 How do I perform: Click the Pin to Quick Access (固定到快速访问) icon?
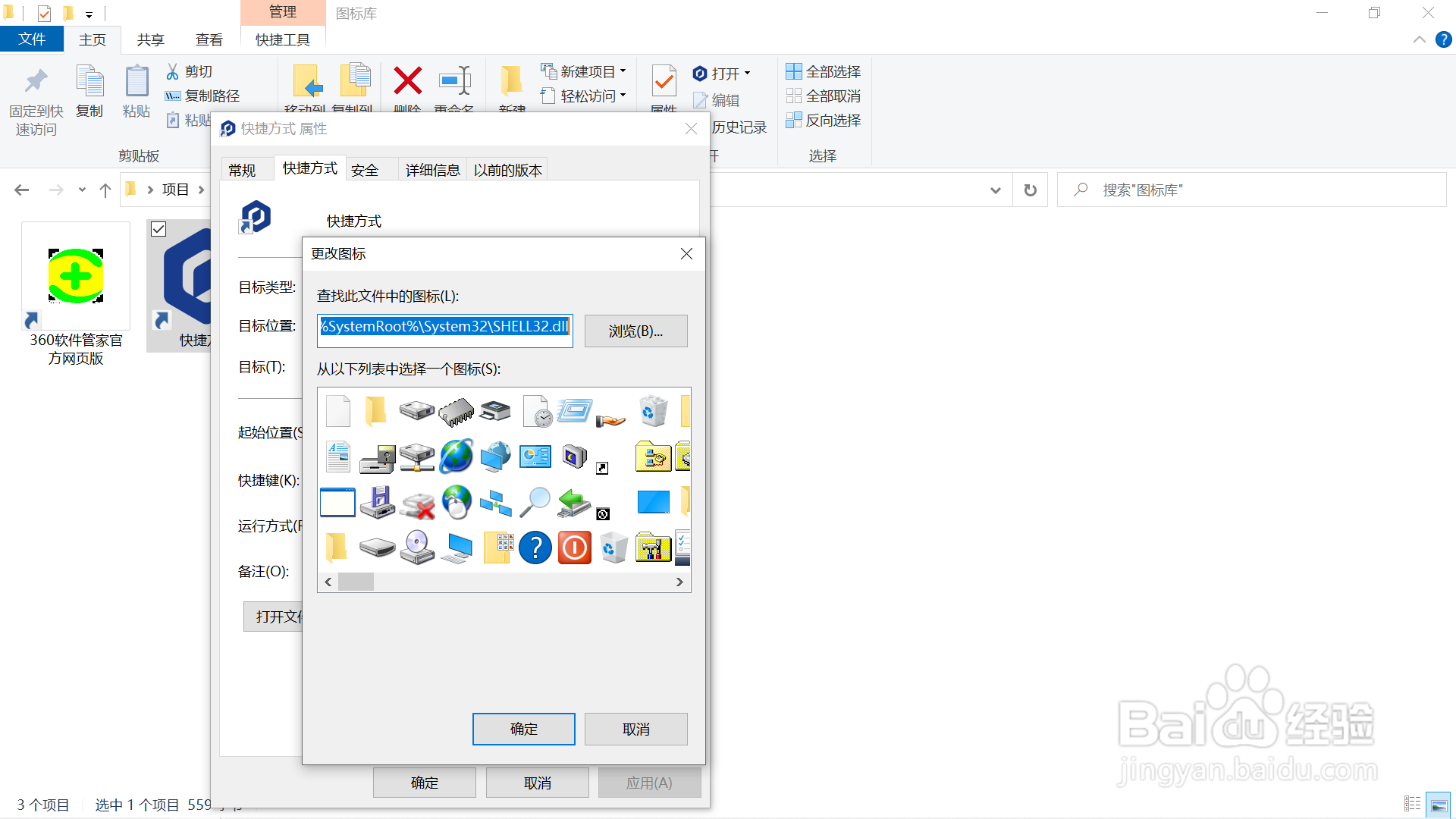pyautogui.click(x=35, y=81)
